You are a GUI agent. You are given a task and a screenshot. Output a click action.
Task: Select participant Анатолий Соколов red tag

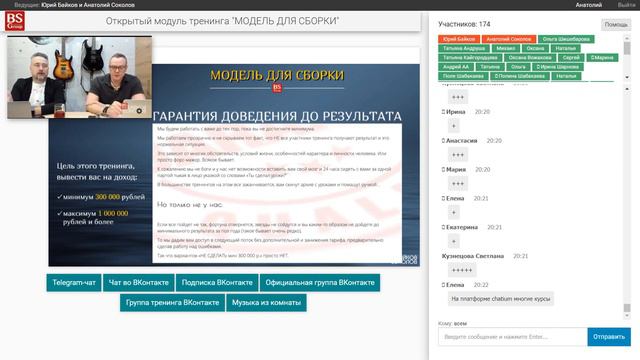click(x=509, y=39)
